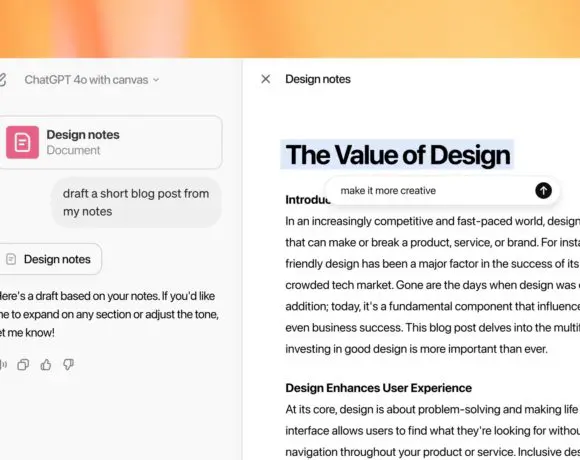Open the ChatGPT 4o with canvas model dropdown
Image resolution: width=580 pixels, height=460 pixels.
click(x=92, y=80)
